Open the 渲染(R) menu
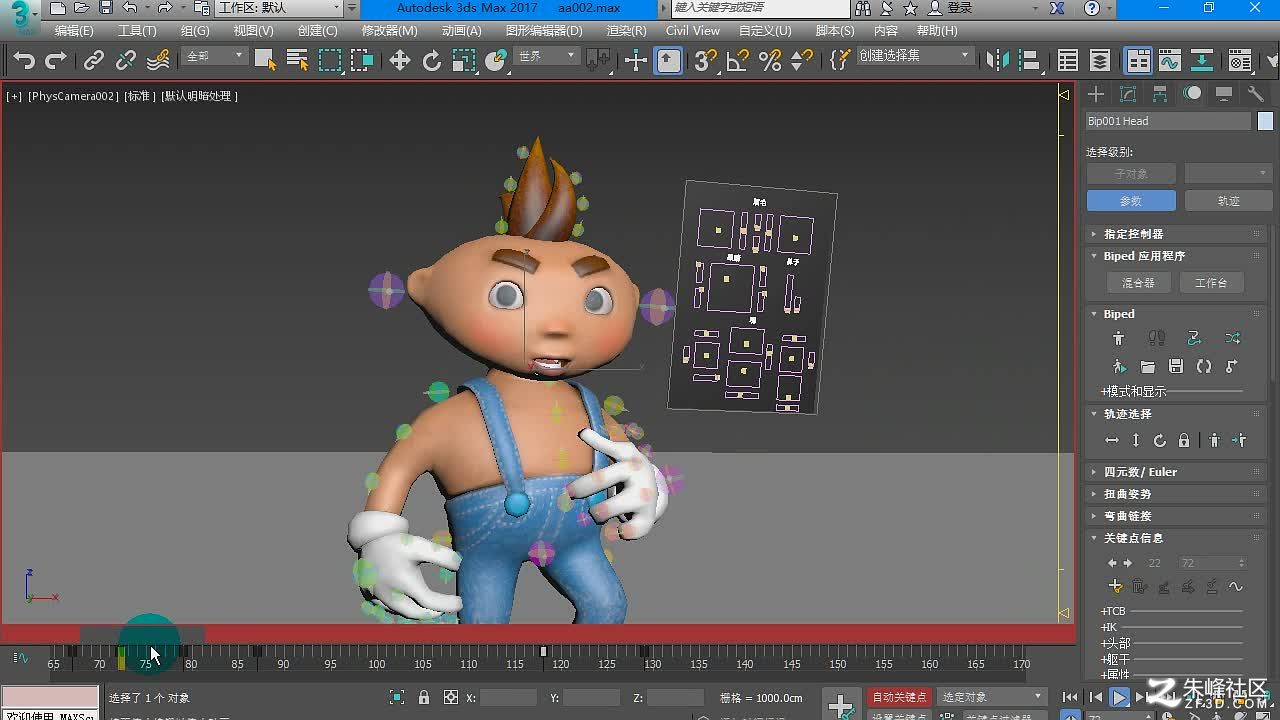The height and width of the screenshot is (720, 1280). click(x=626, y=31)
